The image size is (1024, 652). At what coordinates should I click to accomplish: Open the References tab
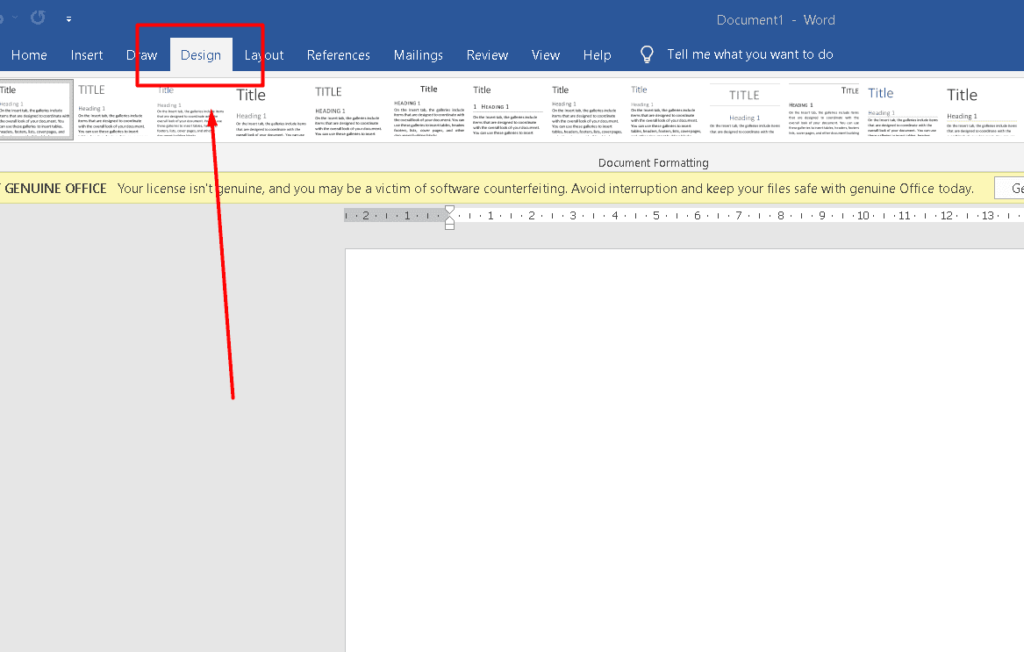point(338,55)
